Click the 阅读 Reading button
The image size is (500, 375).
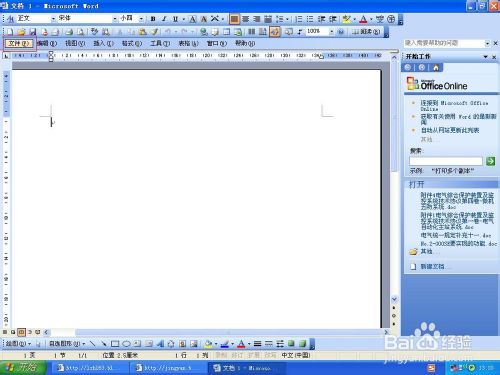366,32
